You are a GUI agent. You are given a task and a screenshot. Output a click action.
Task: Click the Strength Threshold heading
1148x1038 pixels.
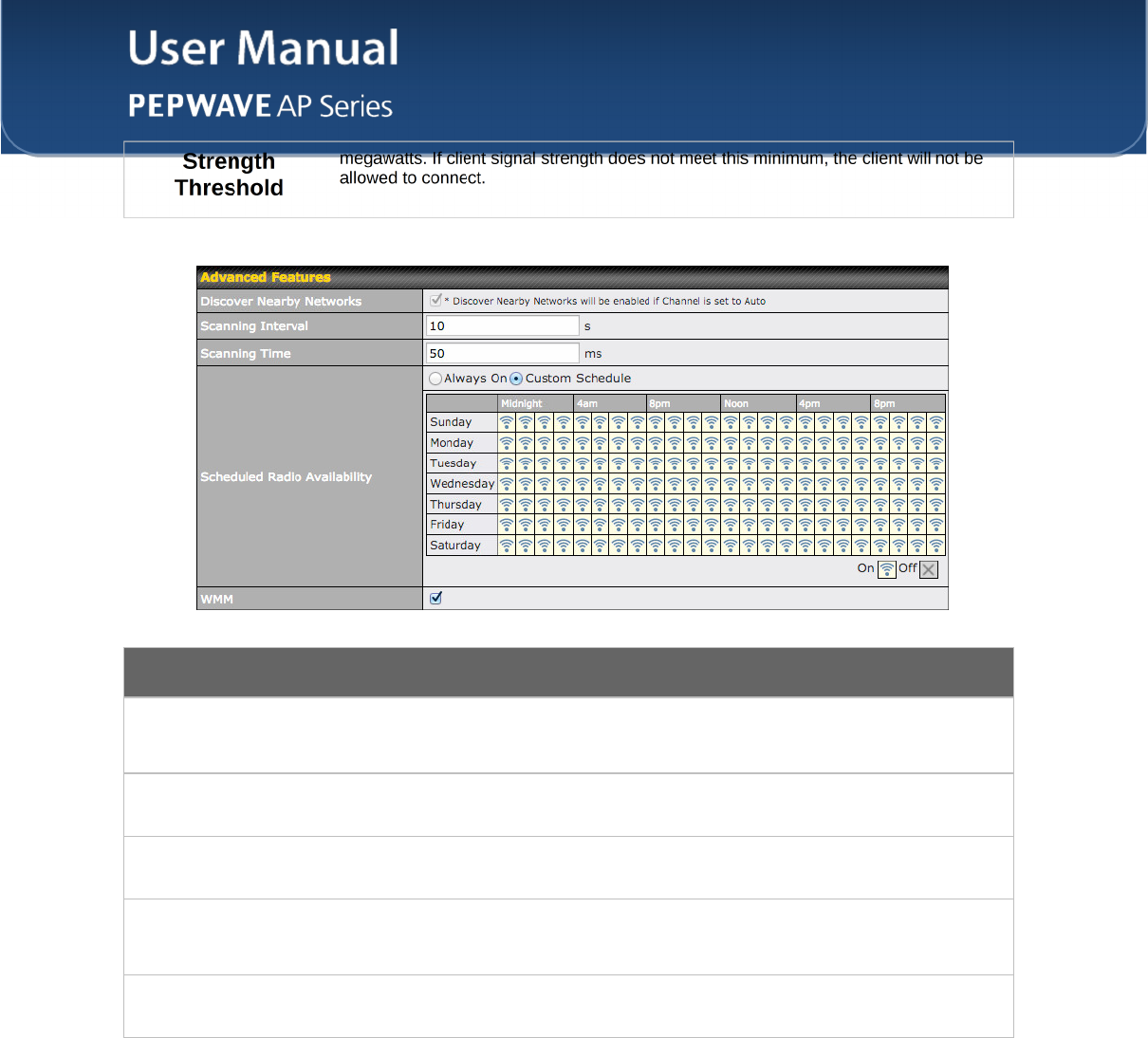point(229,175)
